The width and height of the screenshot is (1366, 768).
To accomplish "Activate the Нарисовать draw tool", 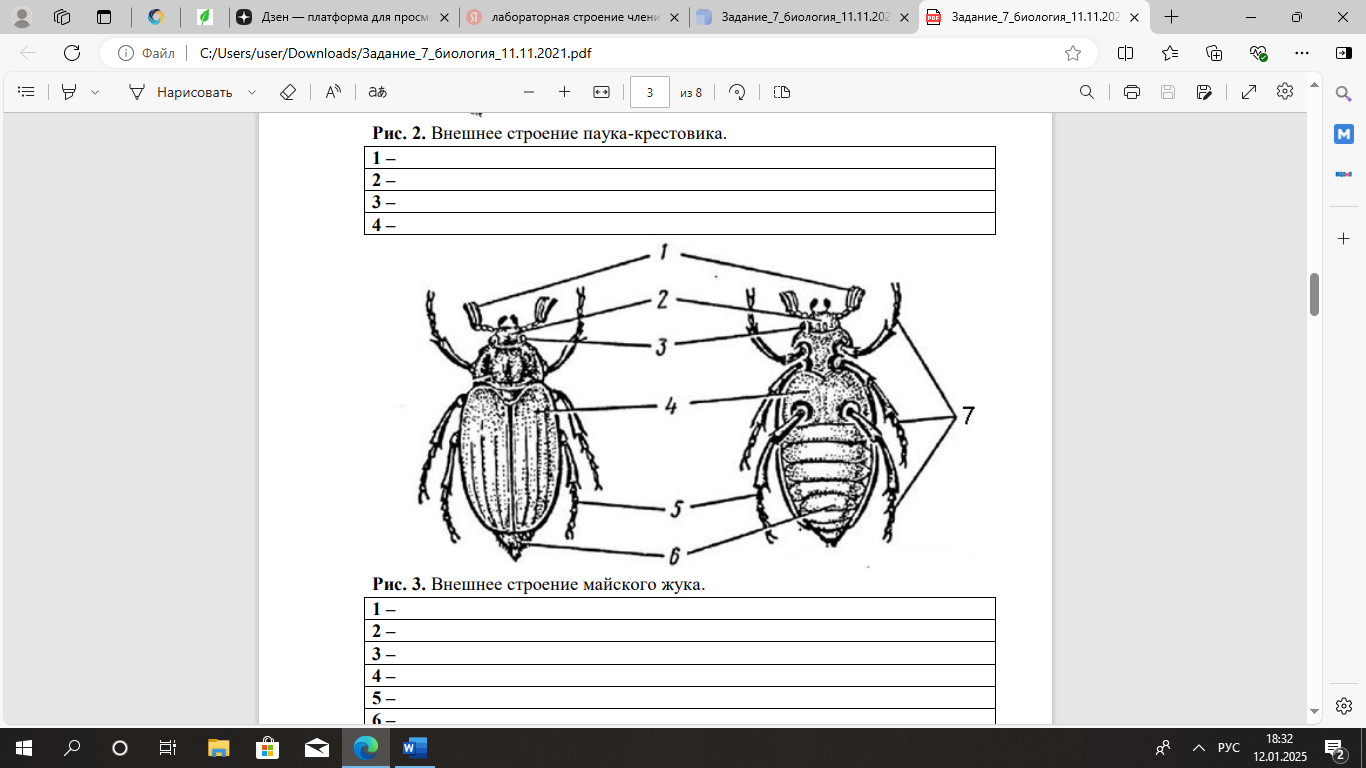I will coord(180,92).
